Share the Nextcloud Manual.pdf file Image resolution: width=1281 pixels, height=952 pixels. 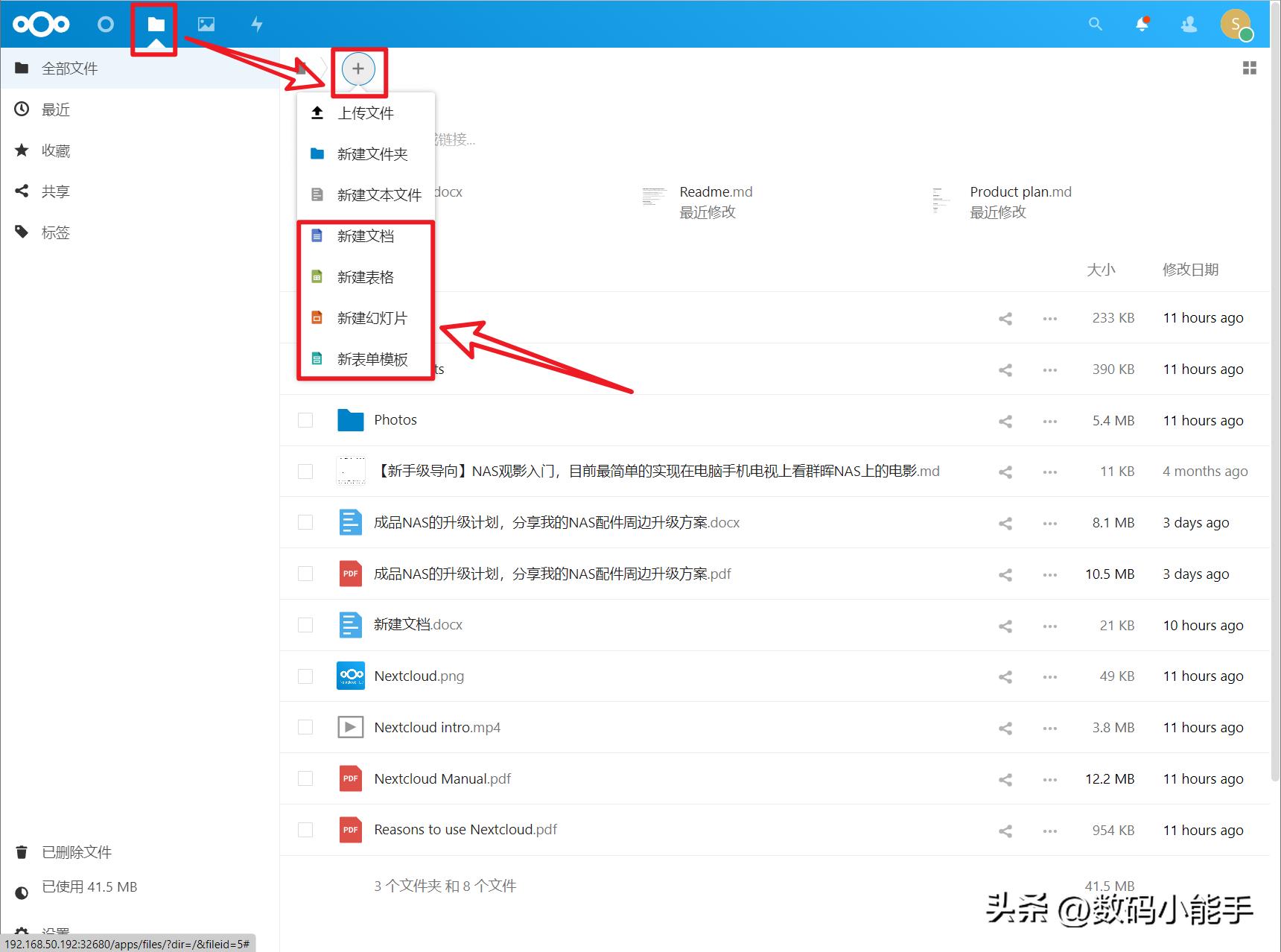(1005, 778)
